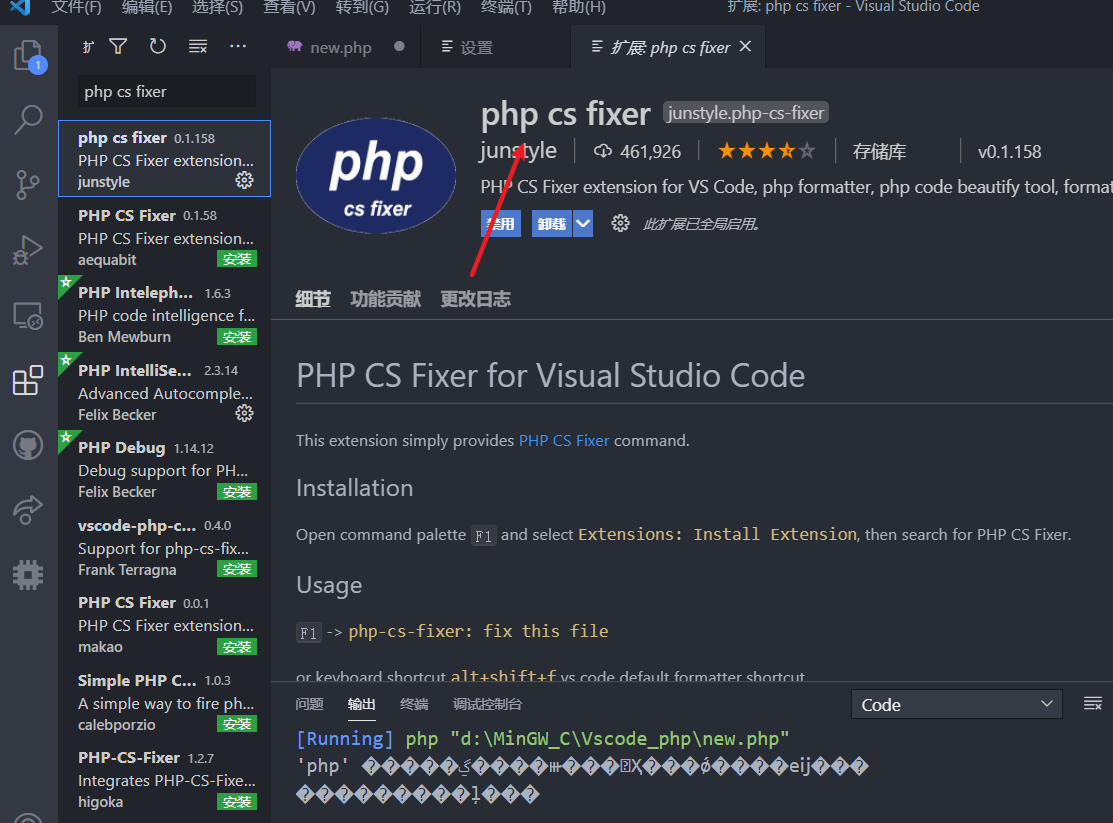Select the 细节 details tab
The image size is (1113, 823).
pyautogui.click(x=313, y=299)
